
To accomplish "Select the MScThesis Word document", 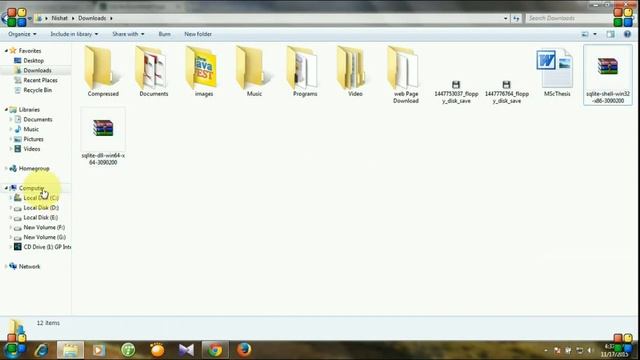I will click(x=557, y=72).
